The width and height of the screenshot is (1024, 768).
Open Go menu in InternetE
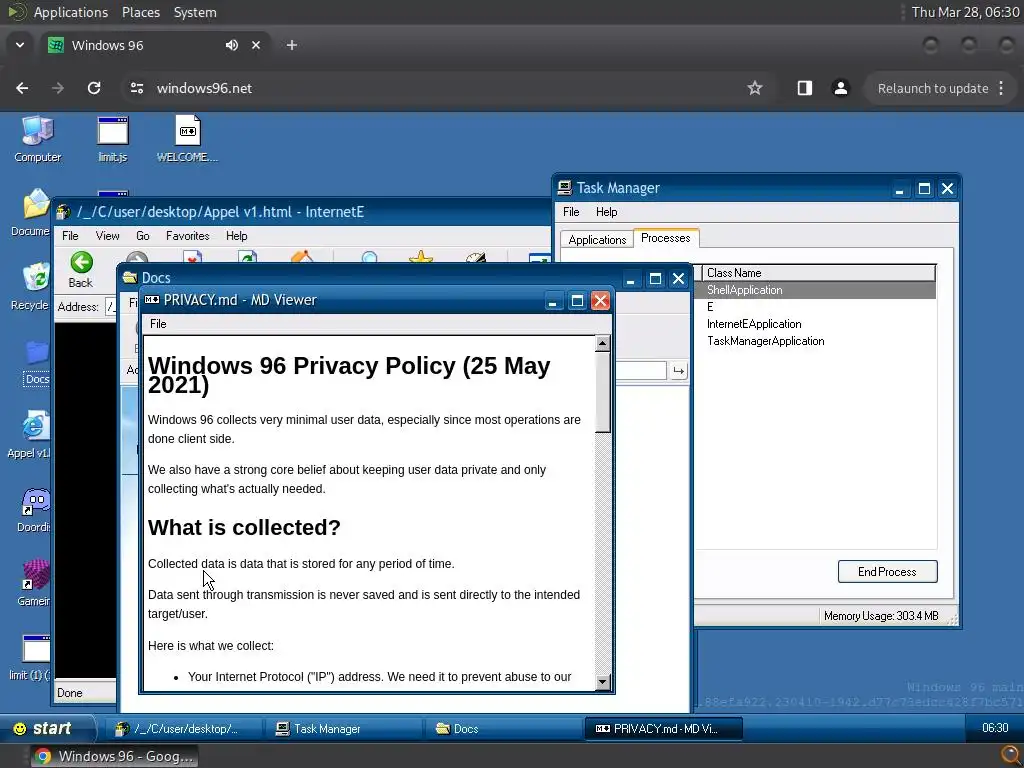tap(143, 236)
